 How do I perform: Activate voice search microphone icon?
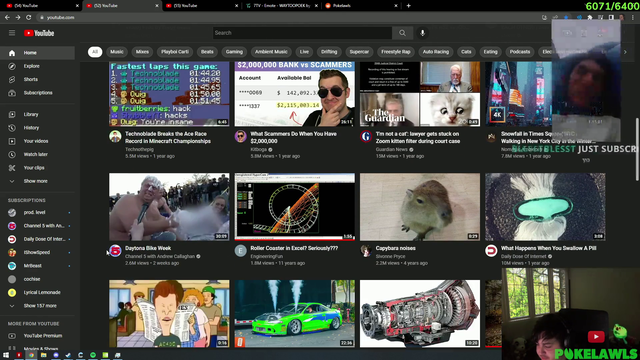point(422,33)
